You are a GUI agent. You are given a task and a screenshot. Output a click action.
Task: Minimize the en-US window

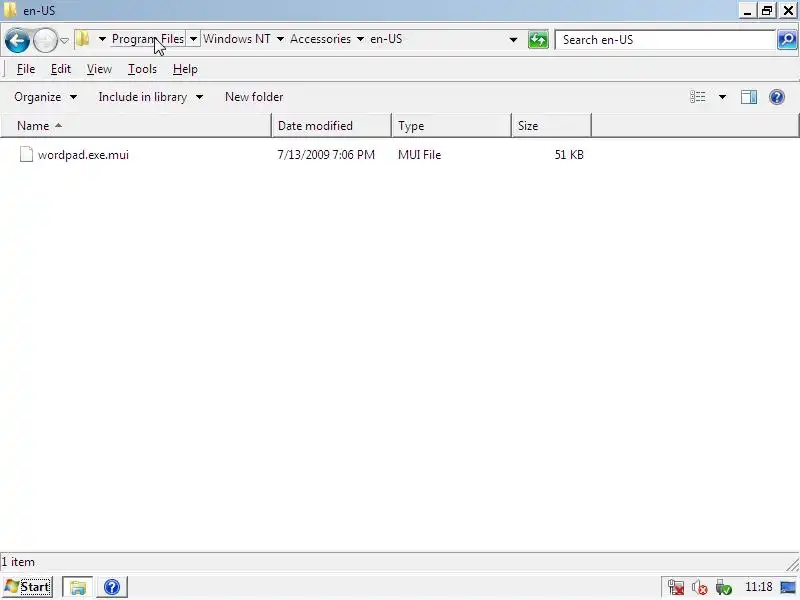747,10
